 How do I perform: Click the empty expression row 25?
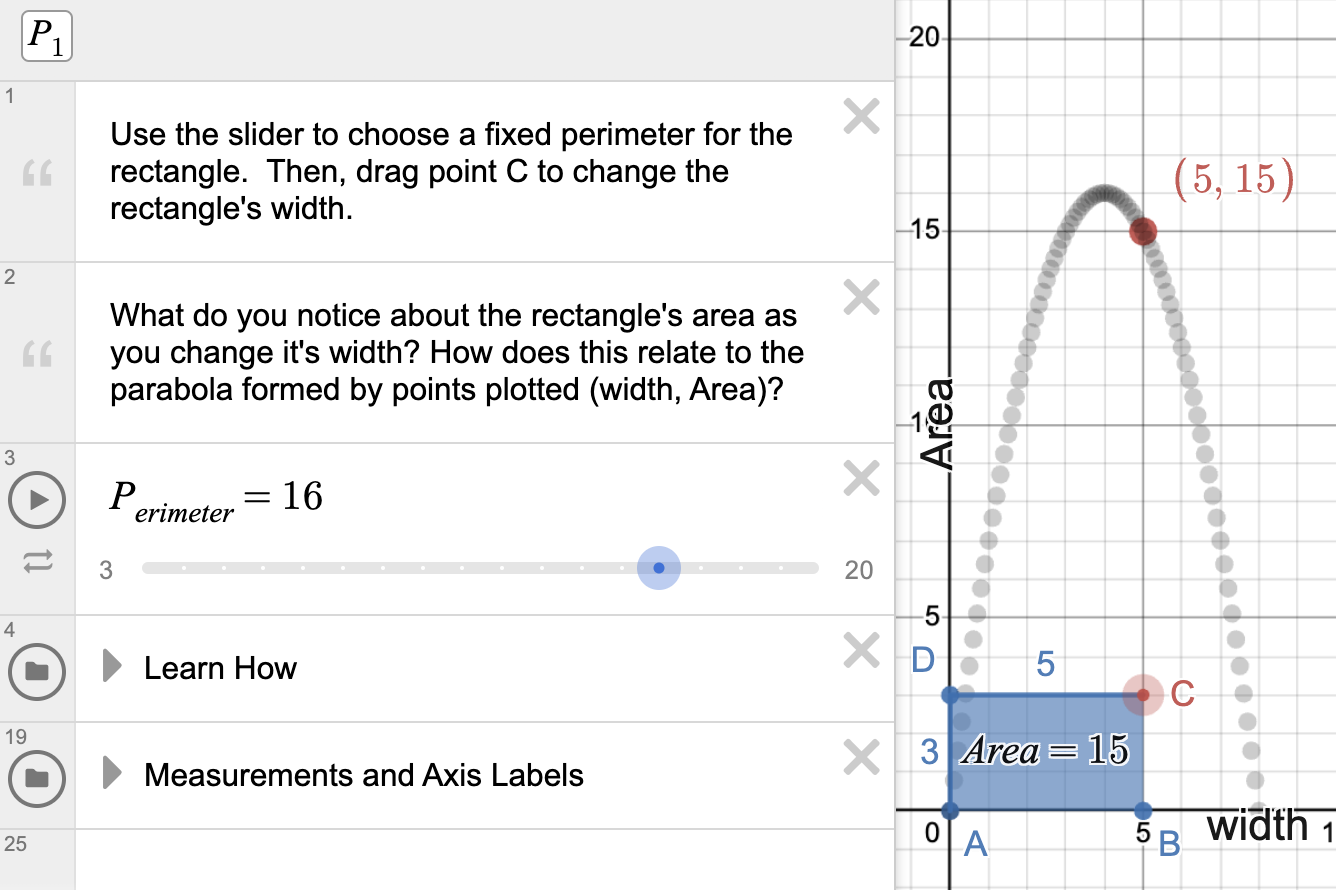point(480,858)
